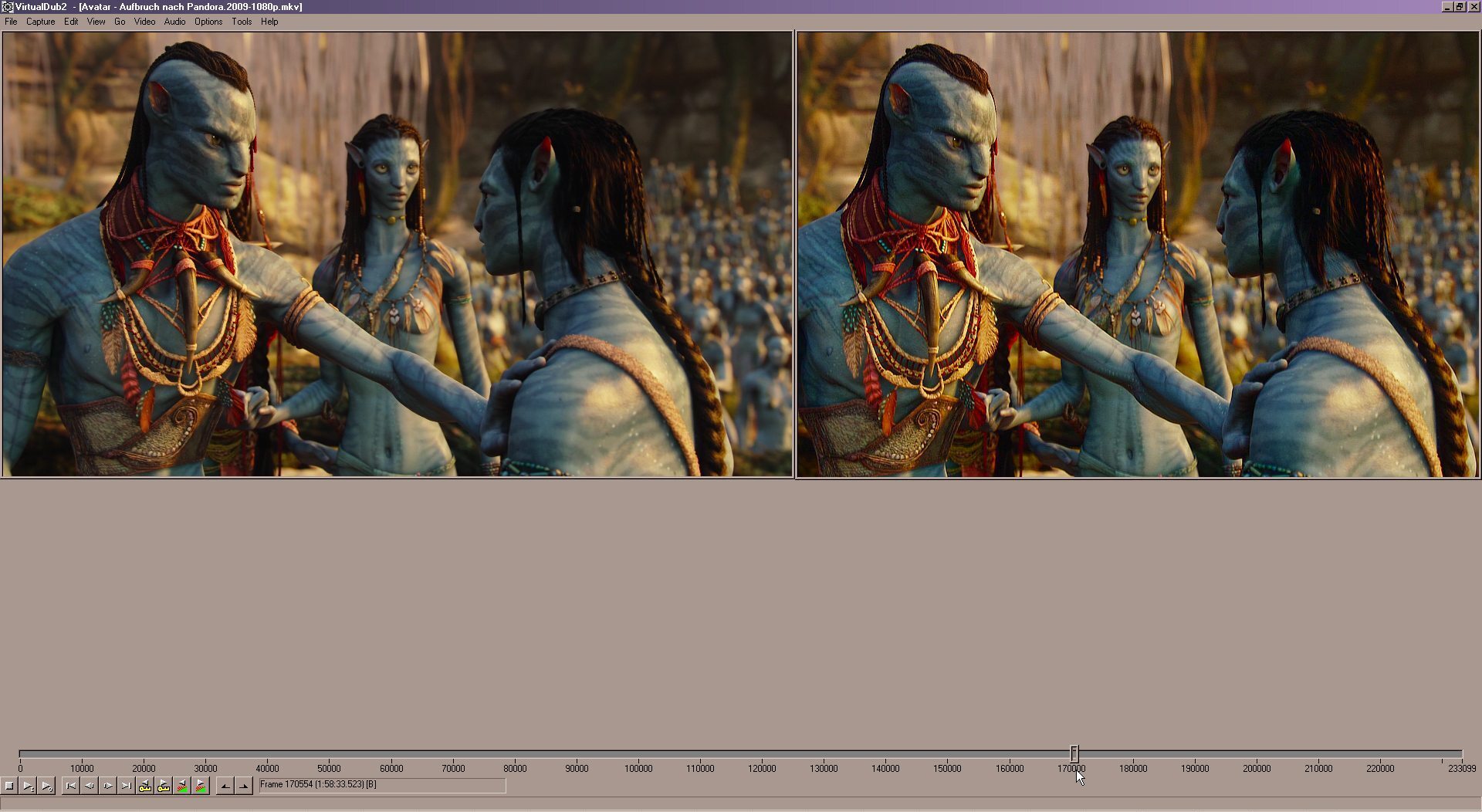
Task: Open the Audio menu
Action: [x=174, y=22]
